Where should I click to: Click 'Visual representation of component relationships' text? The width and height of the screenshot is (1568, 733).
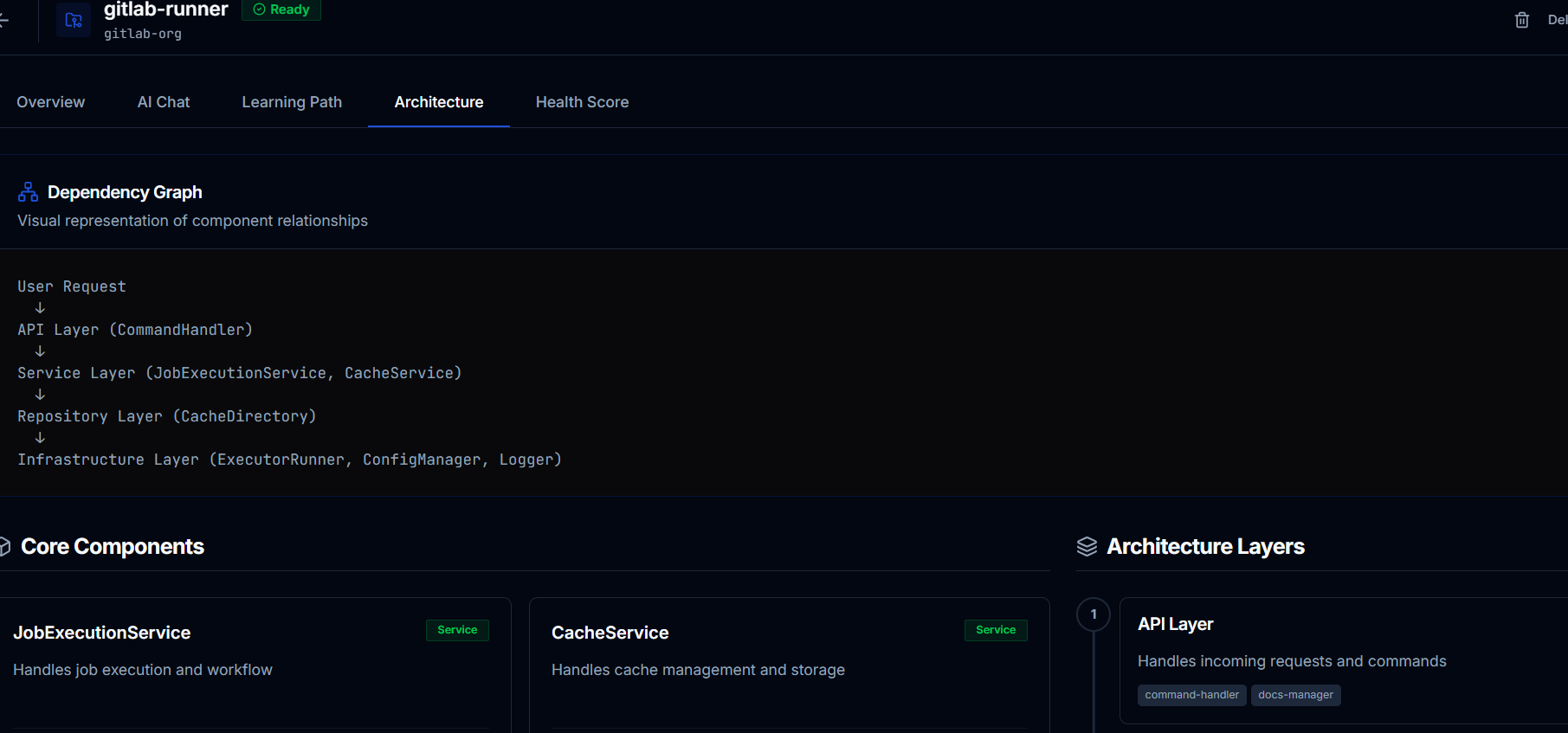click(x=192, y=221)
